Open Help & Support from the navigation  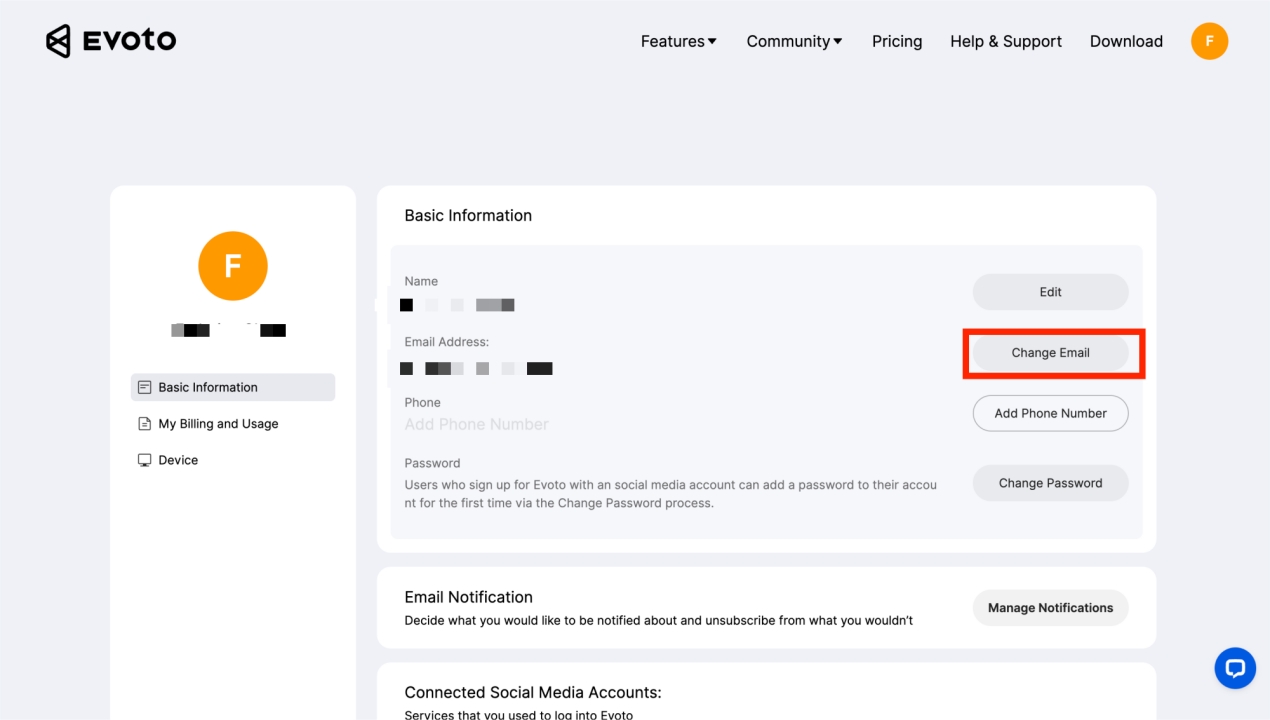[1006, 41]
